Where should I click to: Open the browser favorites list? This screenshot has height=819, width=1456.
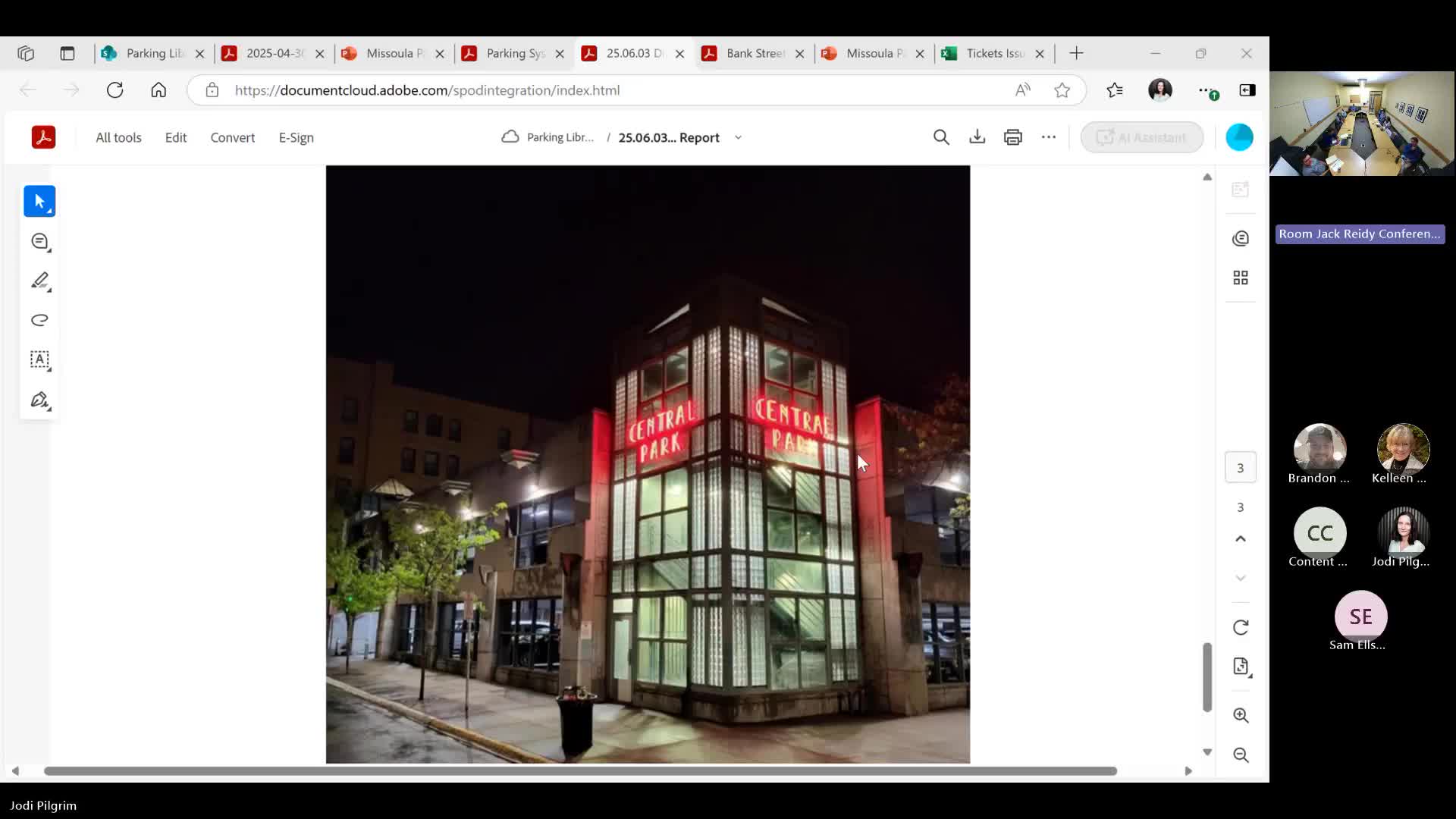(1115, 90)
